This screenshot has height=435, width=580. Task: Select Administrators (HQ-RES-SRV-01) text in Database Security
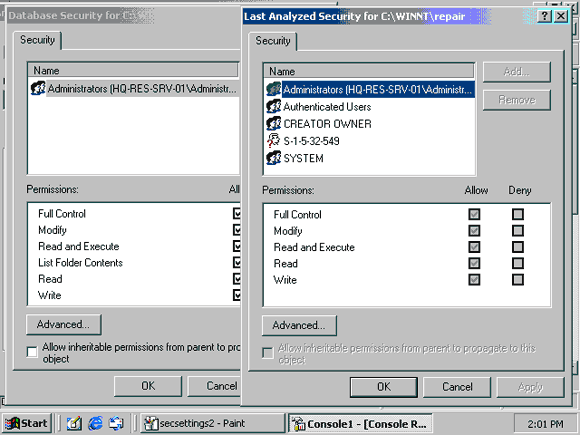[x=142, y=89]
